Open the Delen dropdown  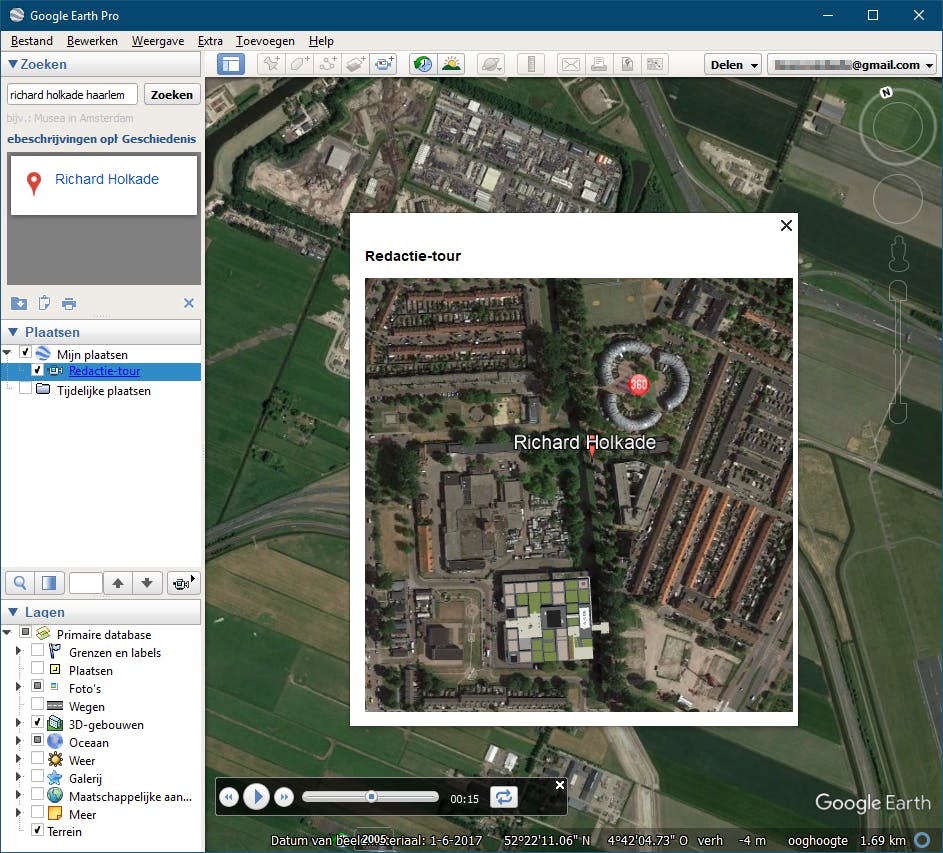732,64
